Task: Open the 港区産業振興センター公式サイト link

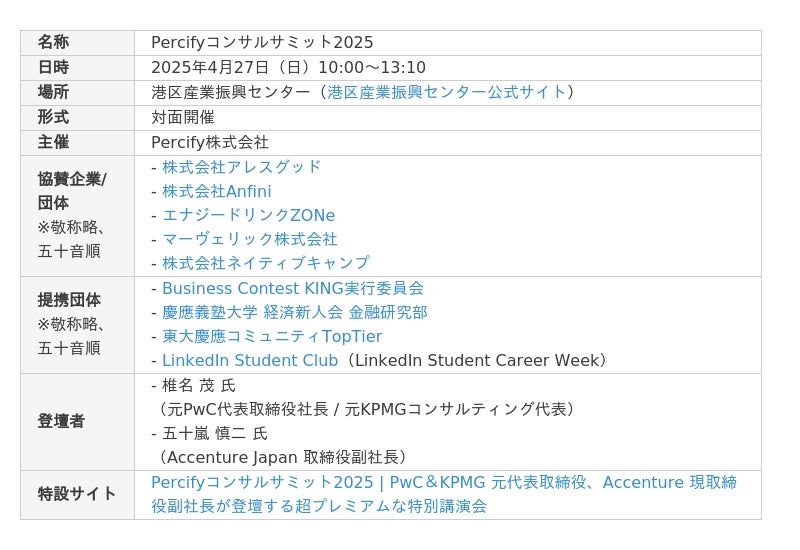Action: [x=447, y=92]
